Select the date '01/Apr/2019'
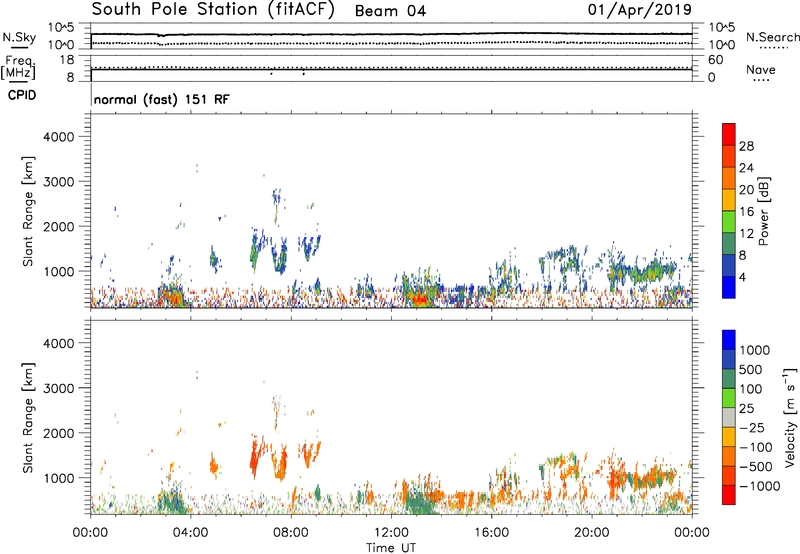The height and width of the screenshot is (554, 800). click(640, 10)
